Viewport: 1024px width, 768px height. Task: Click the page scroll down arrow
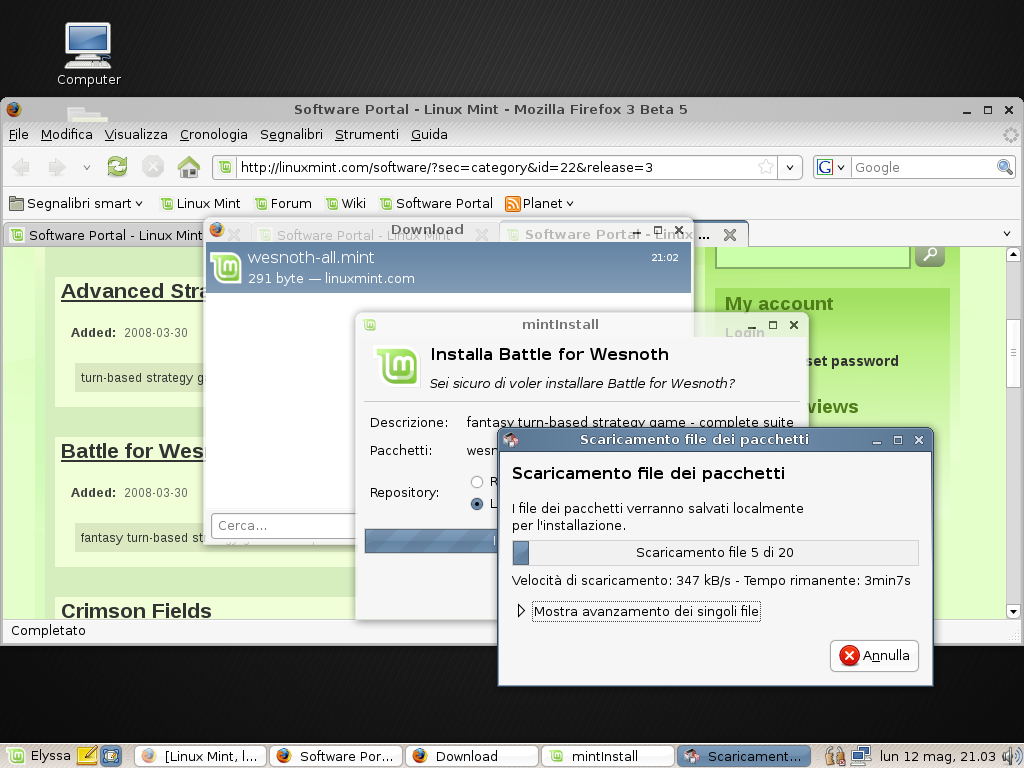1013,612
